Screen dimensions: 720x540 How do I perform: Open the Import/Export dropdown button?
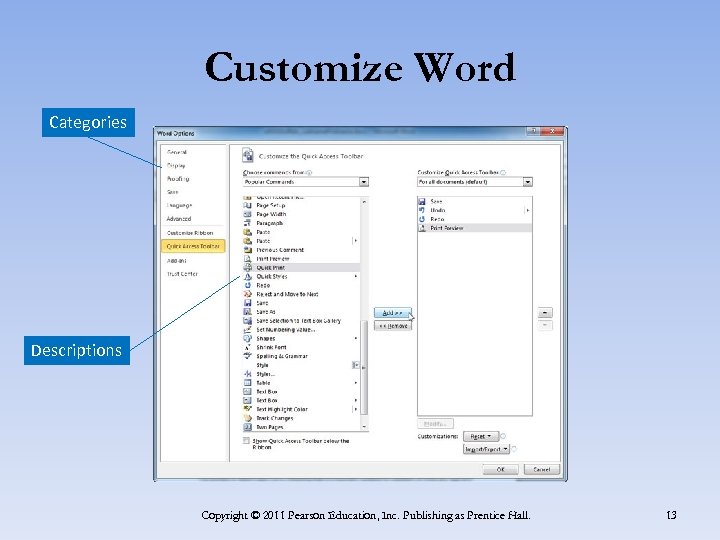click(486, 449)
